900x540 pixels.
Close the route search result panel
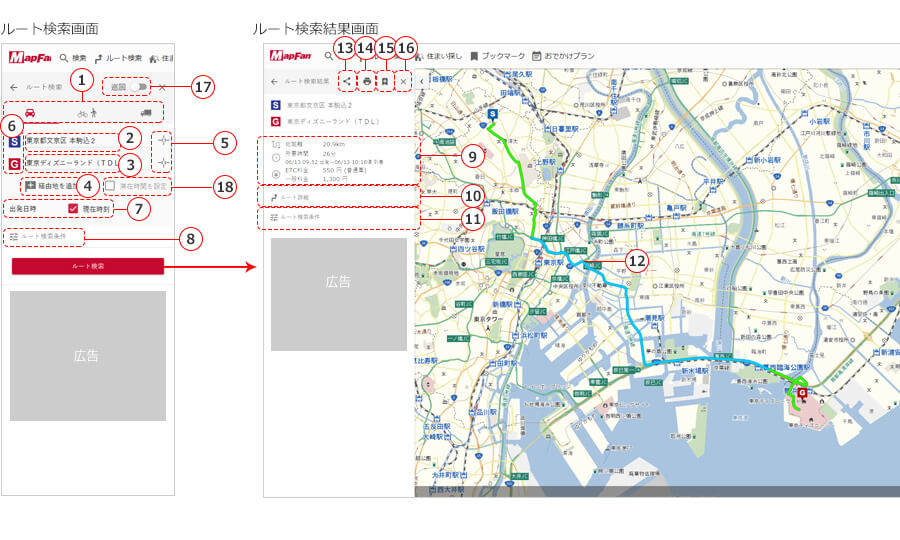click(x=404, y=82)
